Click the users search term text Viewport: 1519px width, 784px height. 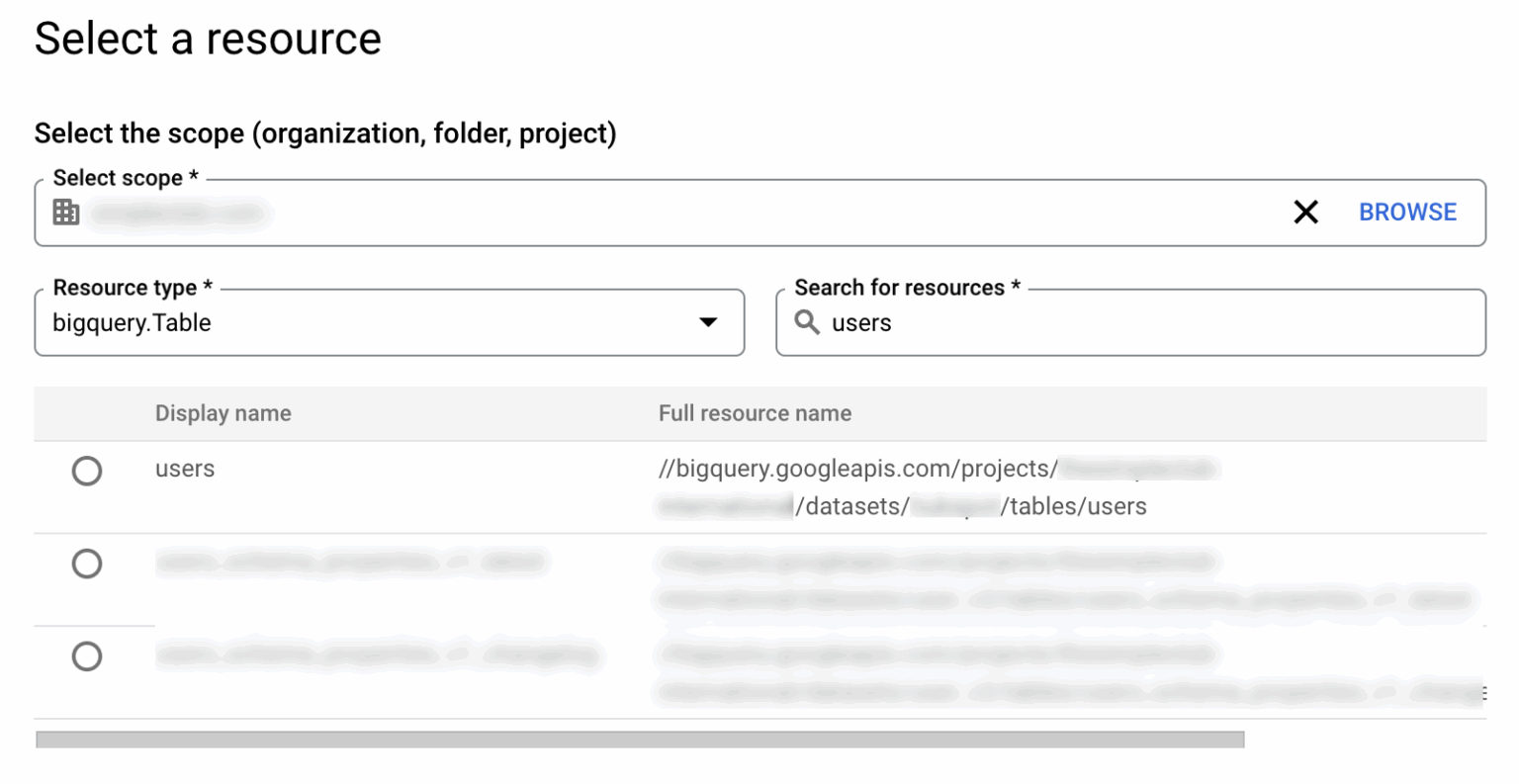(x=860, y=322)
